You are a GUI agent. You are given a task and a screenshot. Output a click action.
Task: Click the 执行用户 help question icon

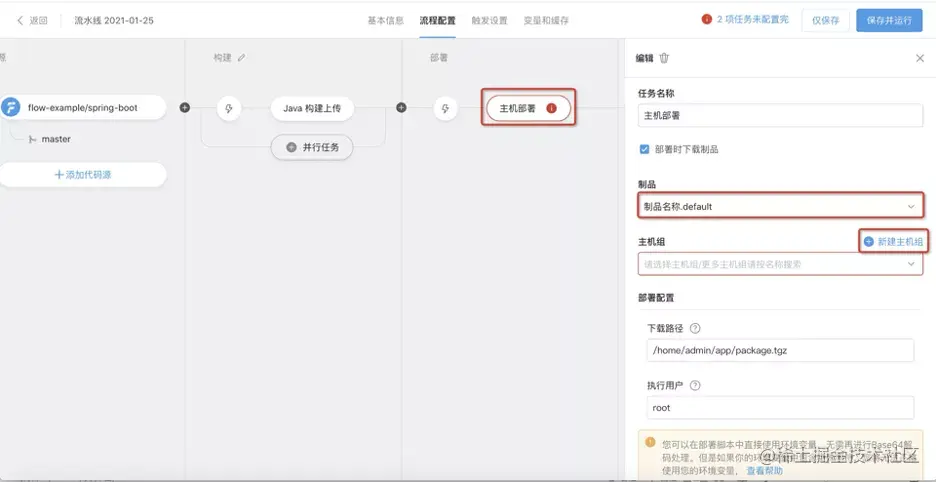tap(695, 385)
